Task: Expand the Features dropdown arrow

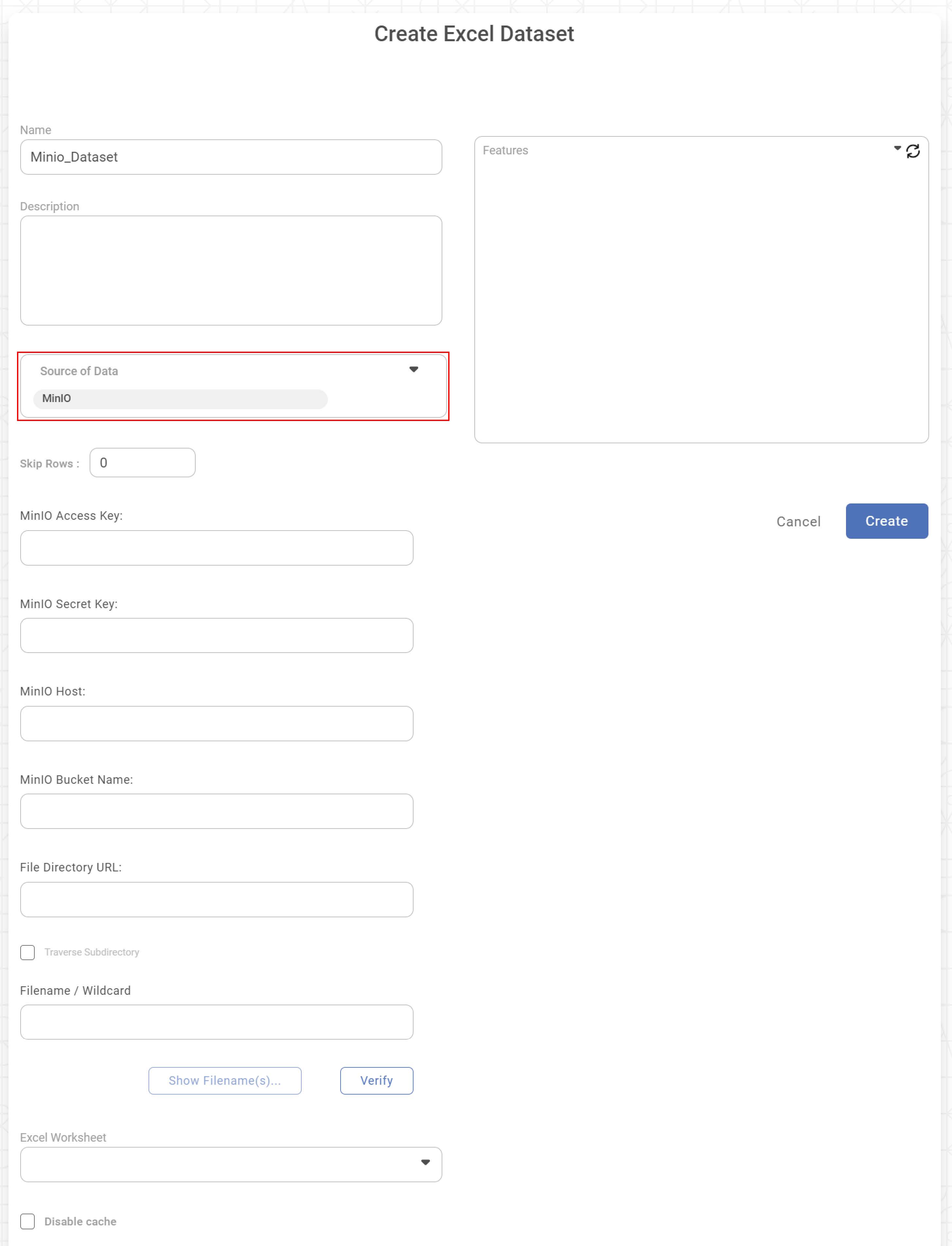Action: [897, 149]
